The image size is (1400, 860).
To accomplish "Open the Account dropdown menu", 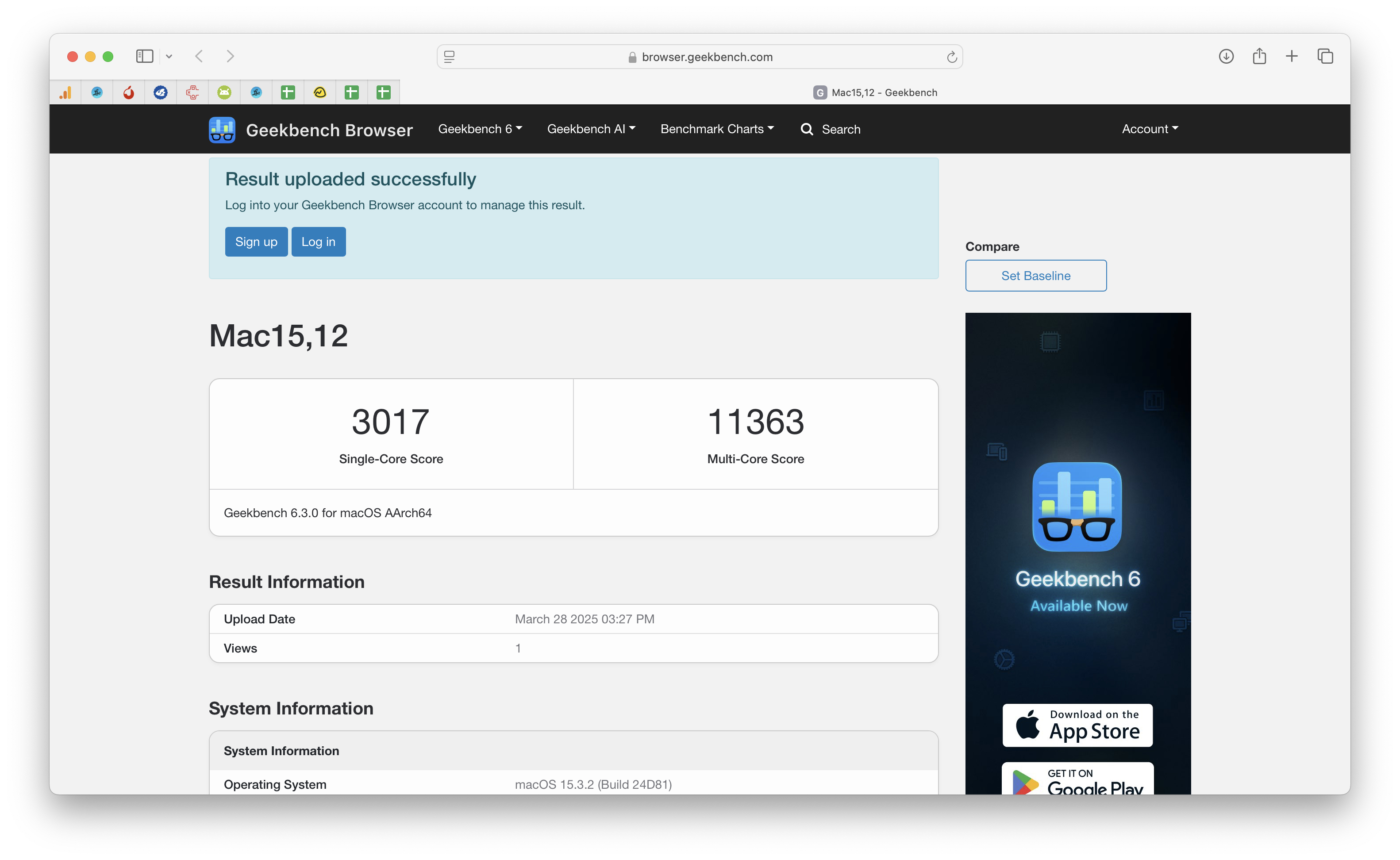I will (1149, 129).
